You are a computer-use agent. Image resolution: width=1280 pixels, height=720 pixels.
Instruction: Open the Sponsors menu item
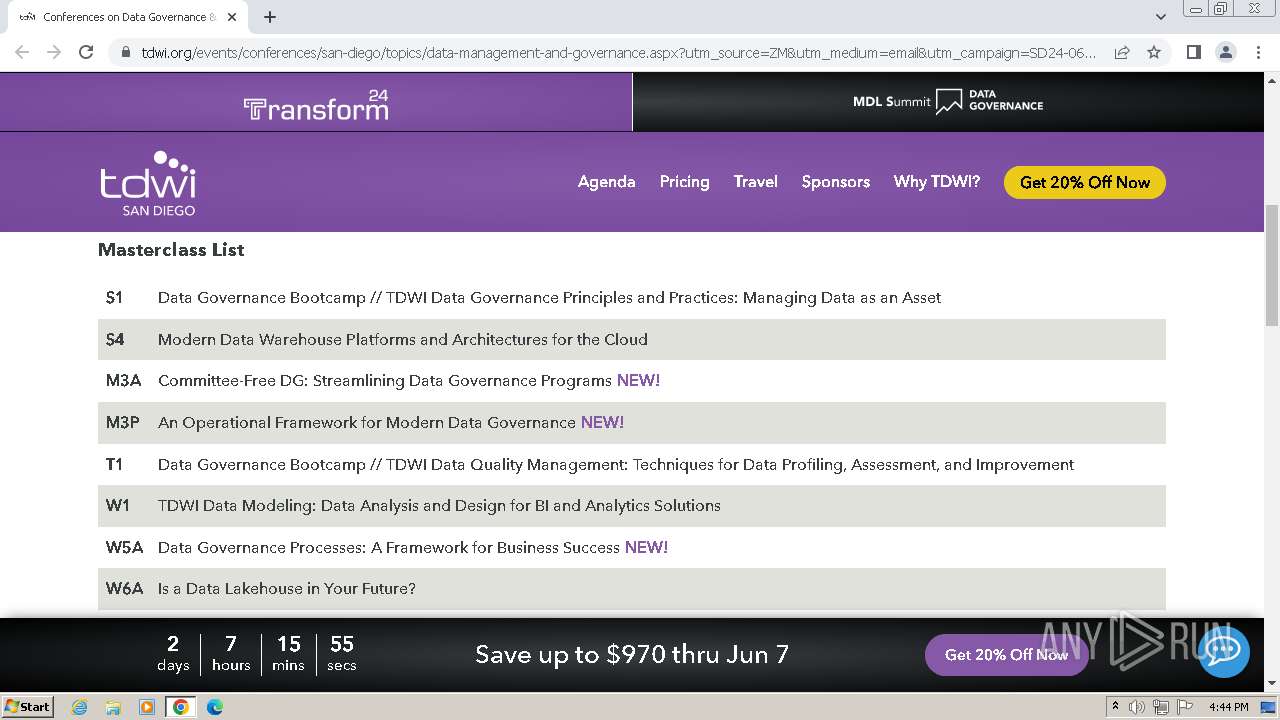[835, 182]
